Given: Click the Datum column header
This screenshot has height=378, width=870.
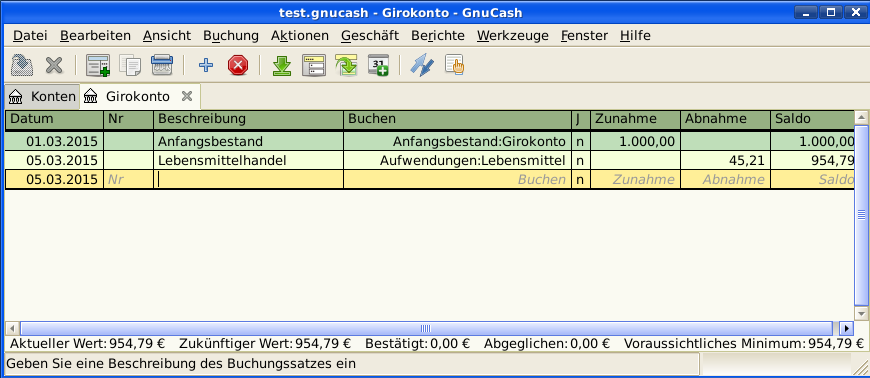Looking at the screenshot, I should pos(54,119).
